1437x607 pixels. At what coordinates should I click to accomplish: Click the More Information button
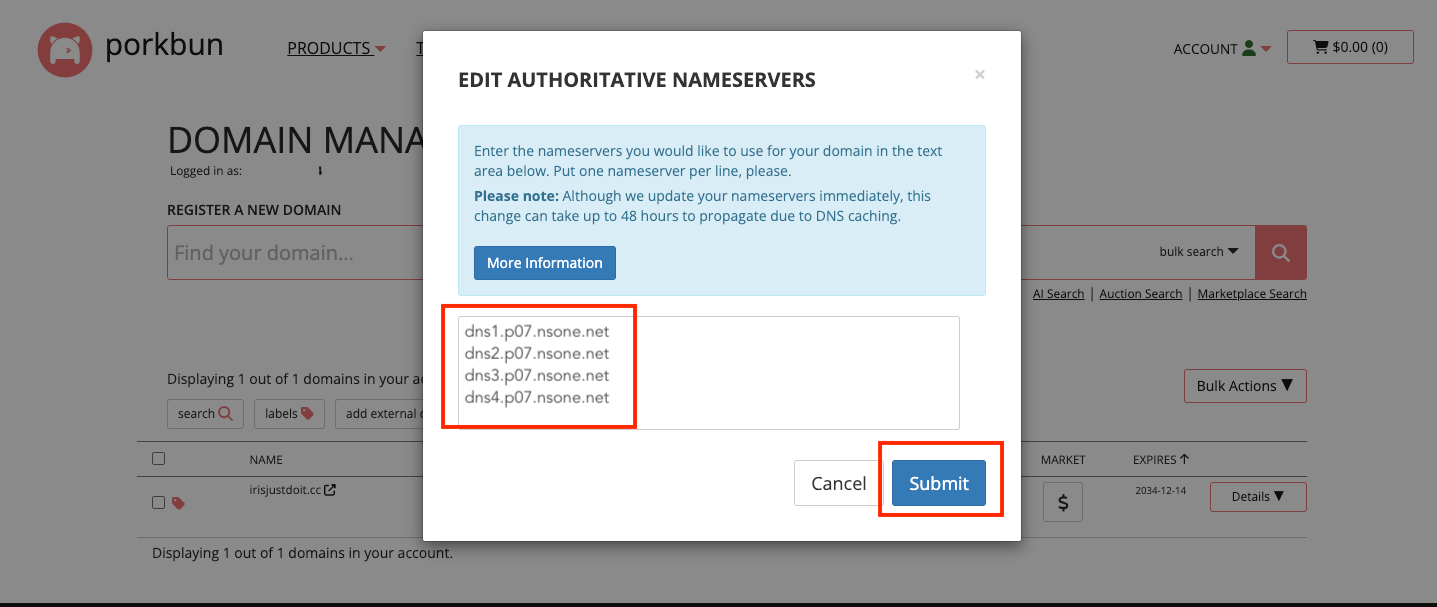(x=544, y=263)
